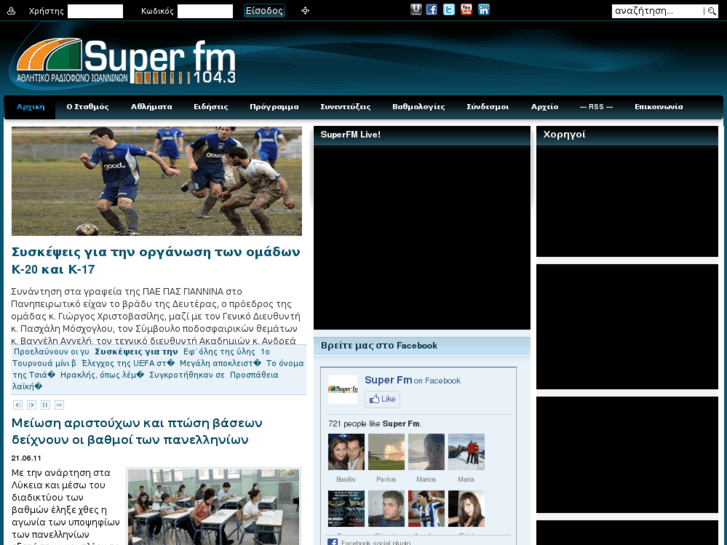Click the Βρείτε μας στο Facebook header
Screen dimensions: 727x545
pos(379,346)
